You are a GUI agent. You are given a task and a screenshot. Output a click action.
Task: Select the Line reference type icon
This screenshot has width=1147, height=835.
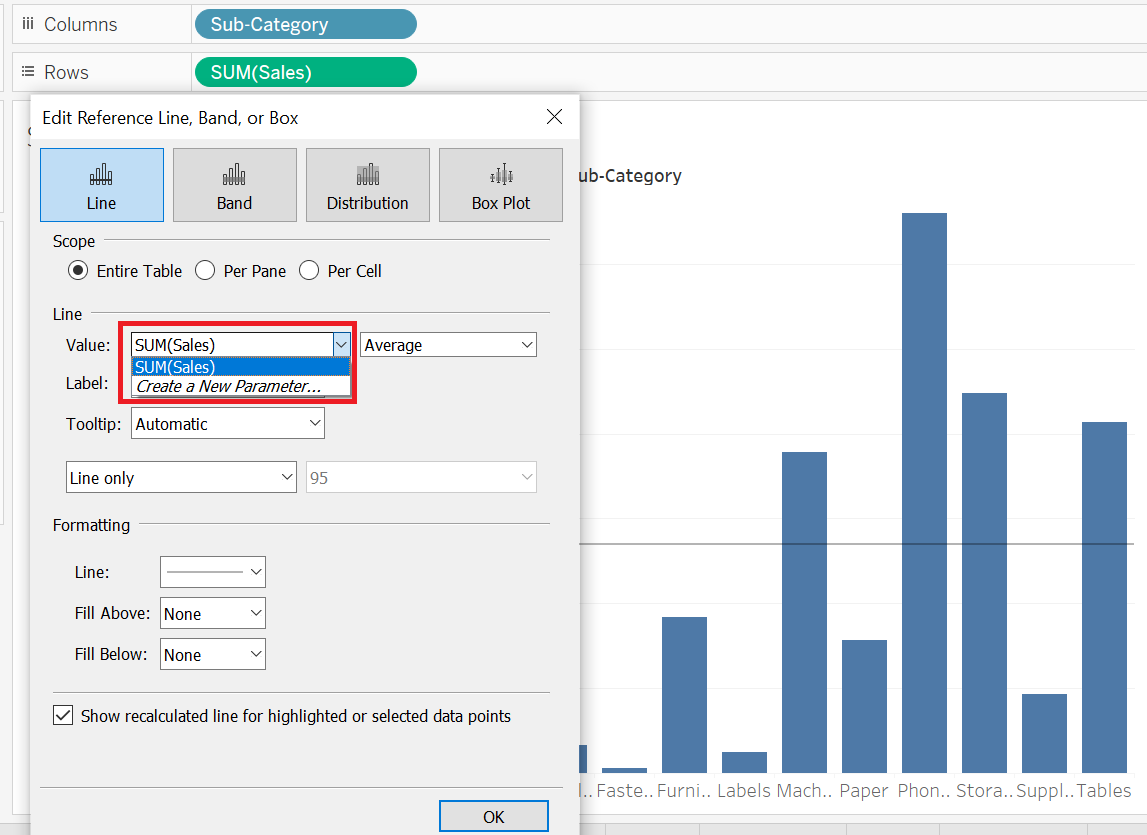(x=101, y=184)
